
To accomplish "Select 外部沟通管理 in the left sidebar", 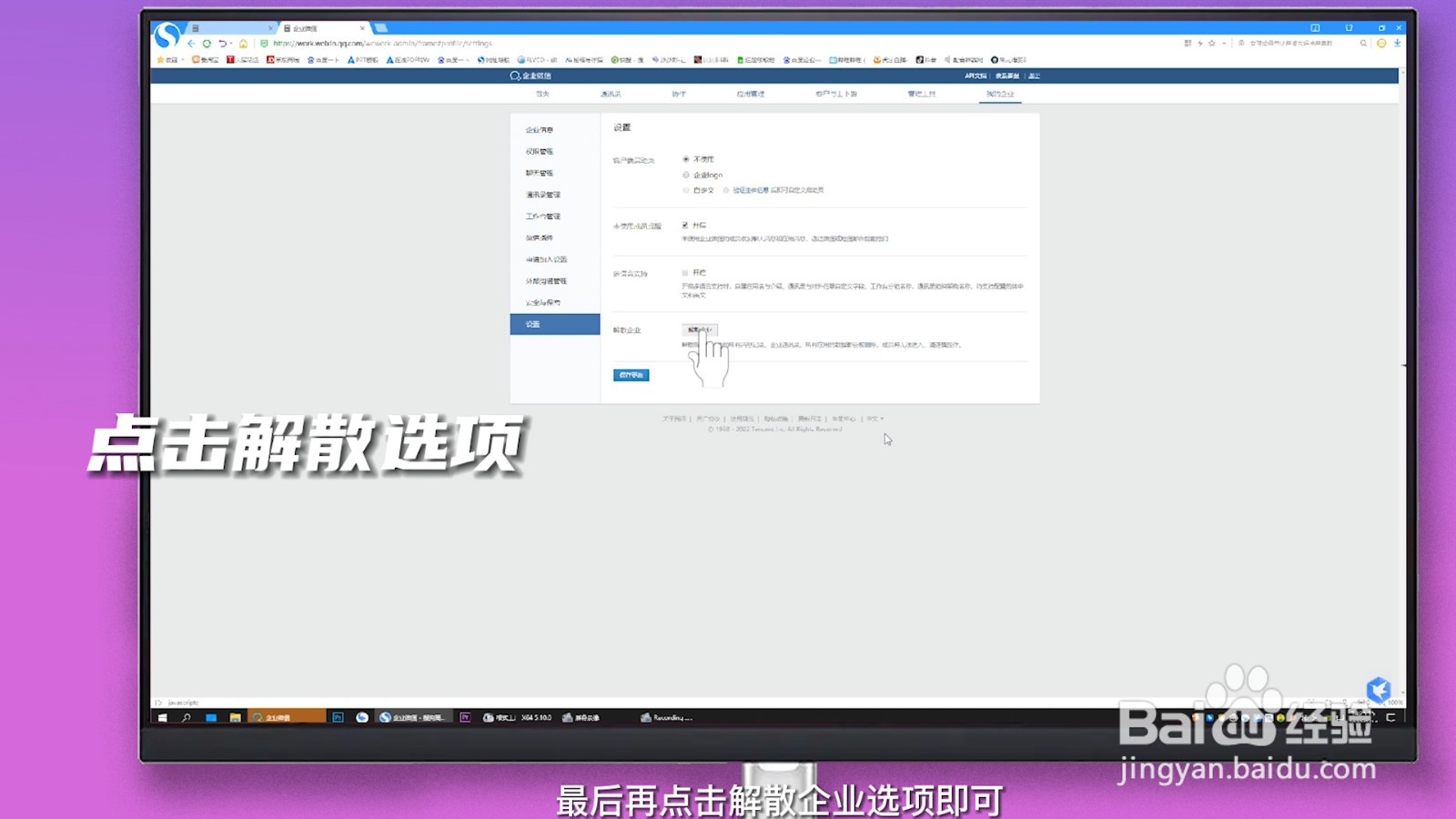I will (x=546, y=281).
